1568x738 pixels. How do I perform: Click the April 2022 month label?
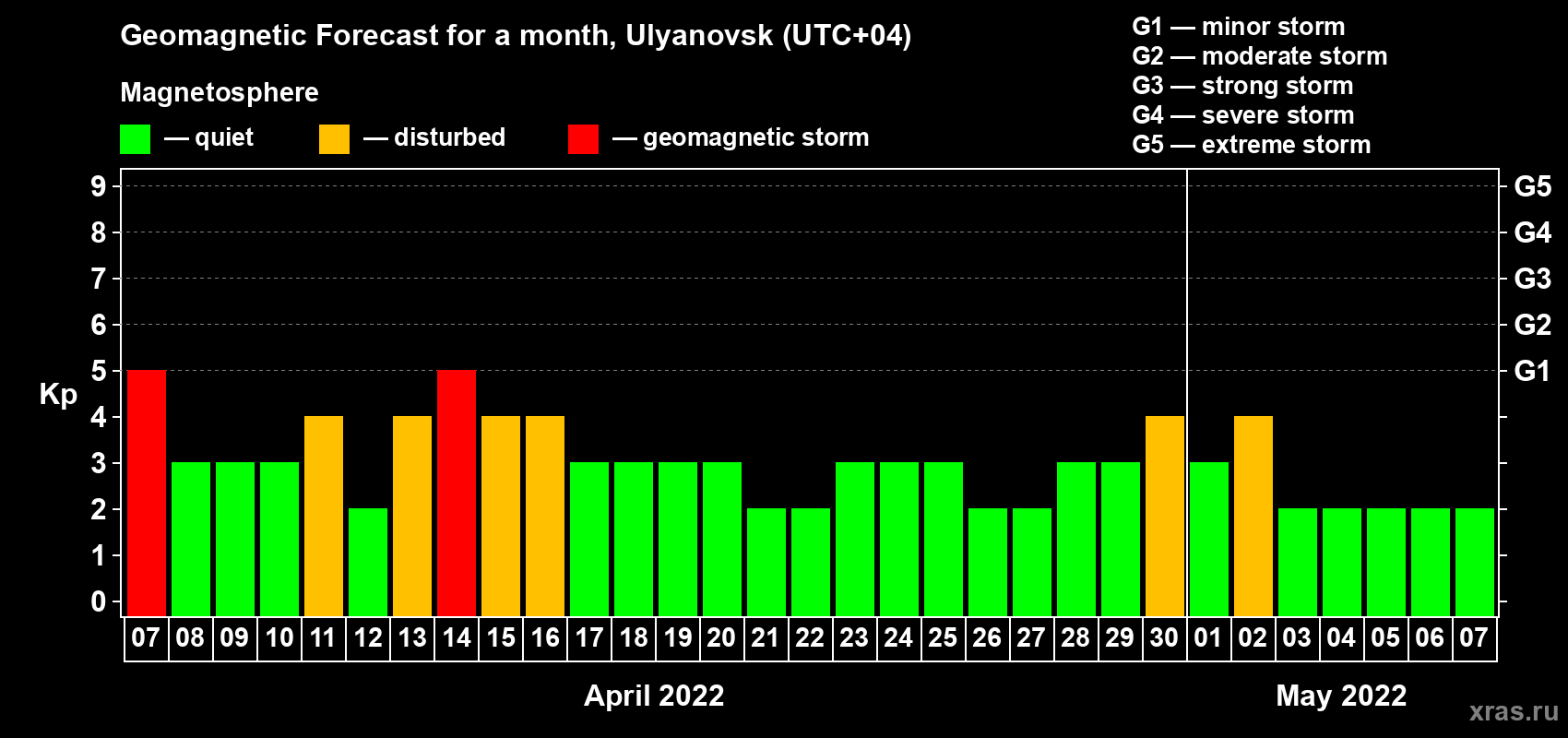(x=654, y=696)
